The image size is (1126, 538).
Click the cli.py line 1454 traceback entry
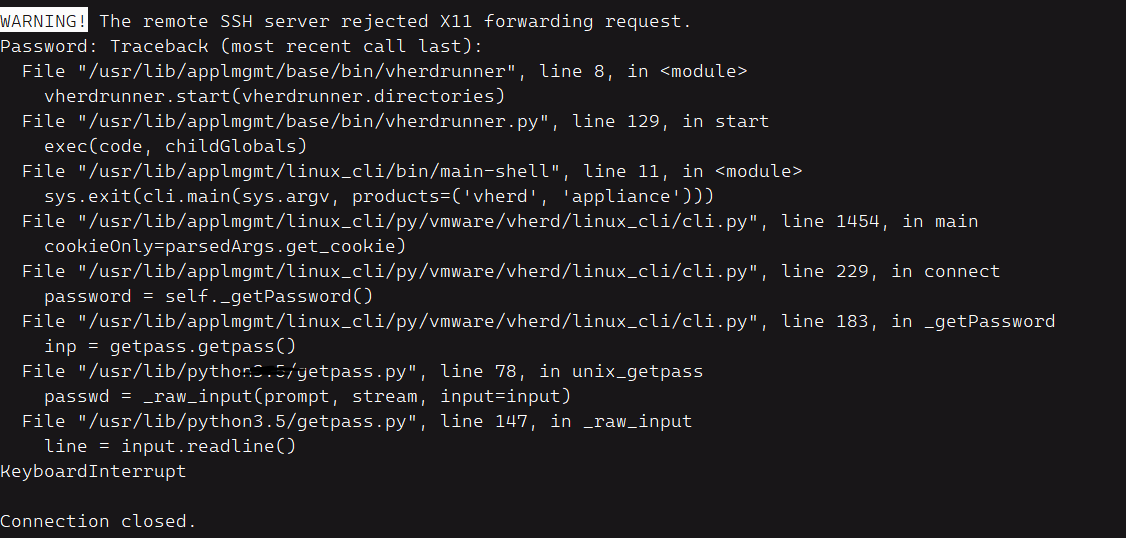point(500,221)
